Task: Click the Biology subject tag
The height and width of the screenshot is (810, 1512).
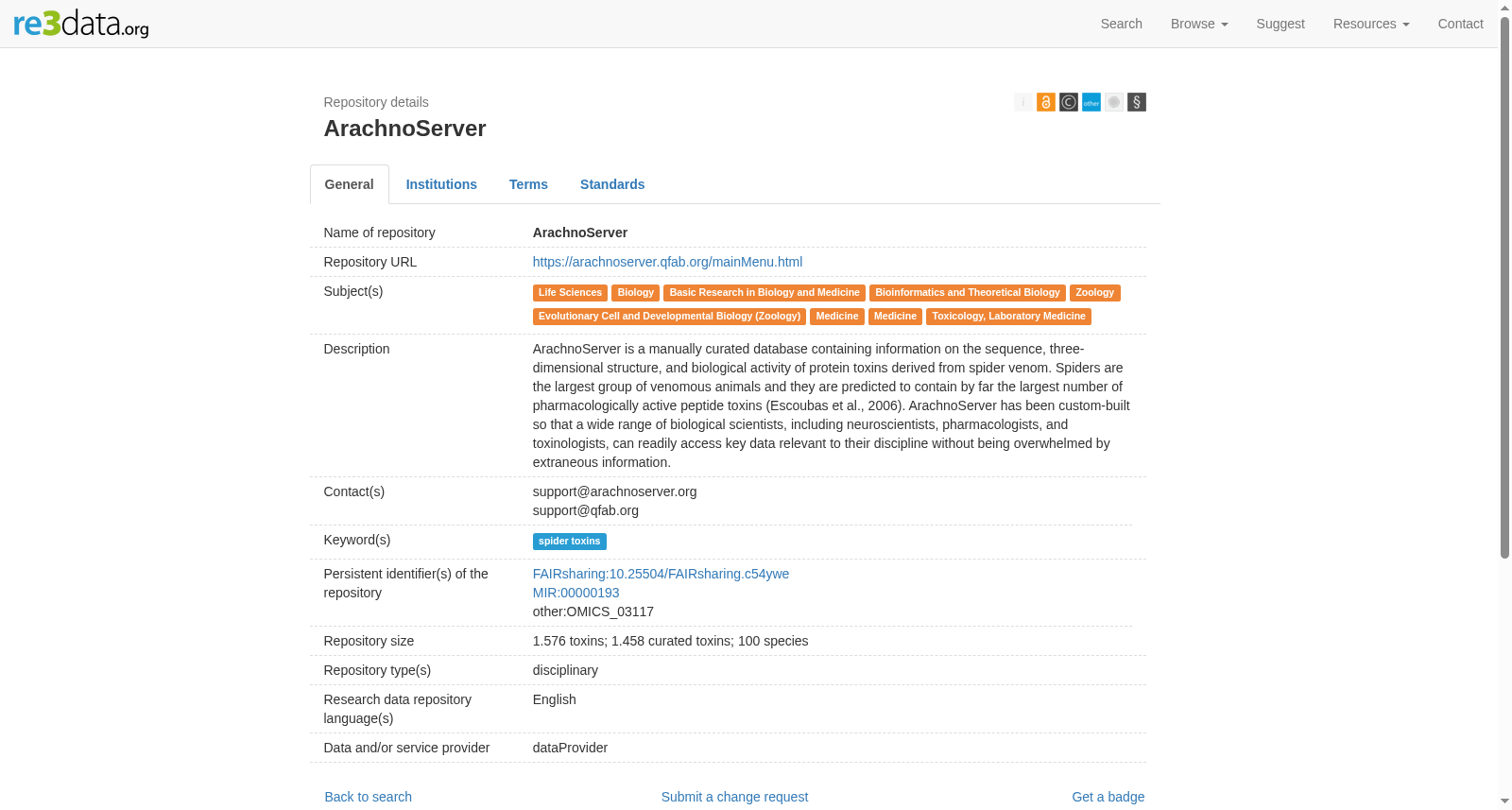Action: pyautogui.click(x=635, y=293)
